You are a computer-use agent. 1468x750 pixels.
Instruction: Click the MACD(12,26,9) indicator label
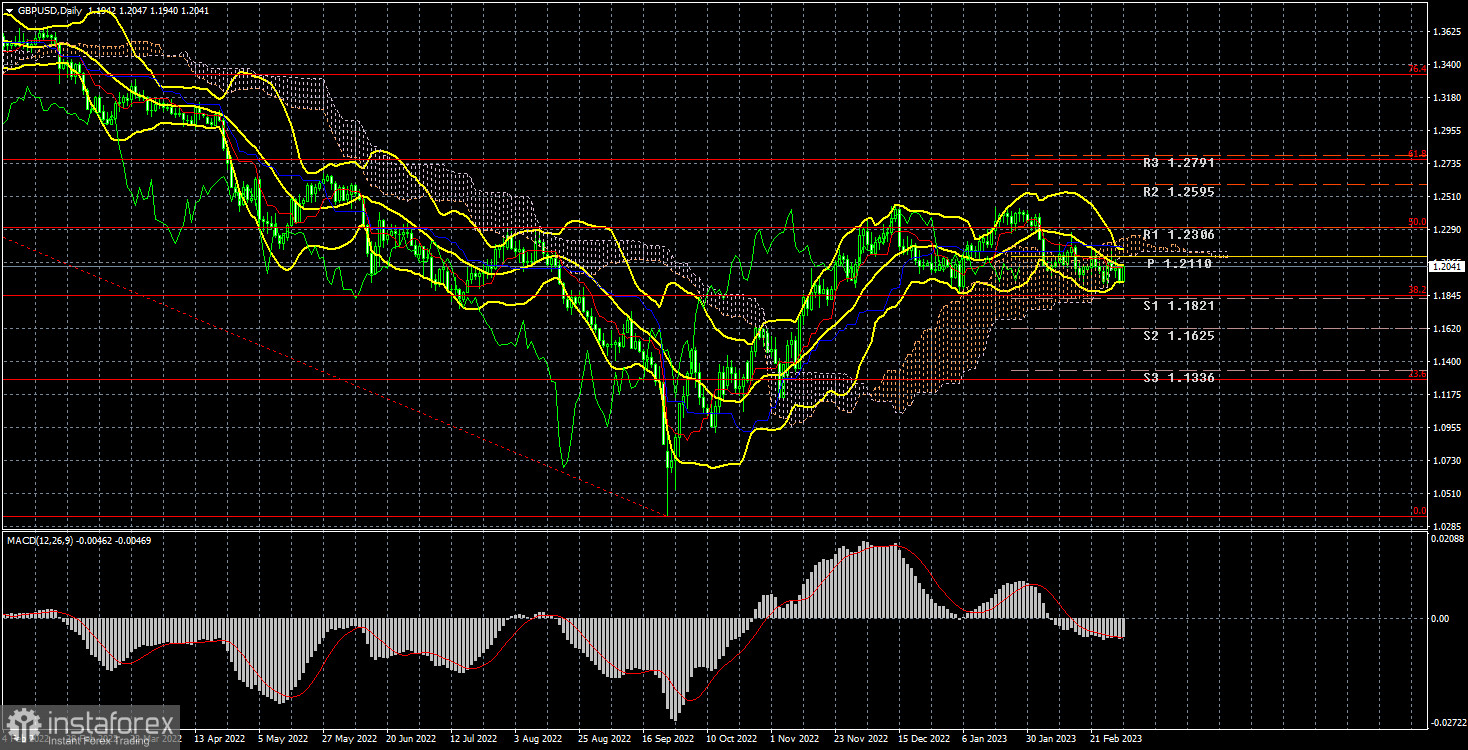(x=42, y=541)
